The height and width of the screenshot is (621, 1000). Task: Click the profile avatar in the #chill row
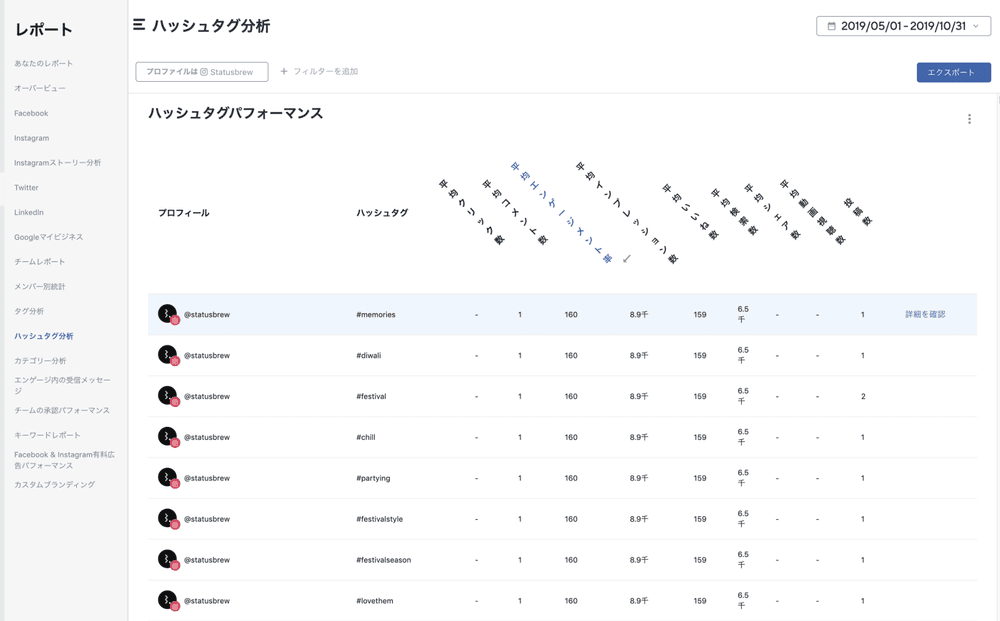click(x=168, y=437)
